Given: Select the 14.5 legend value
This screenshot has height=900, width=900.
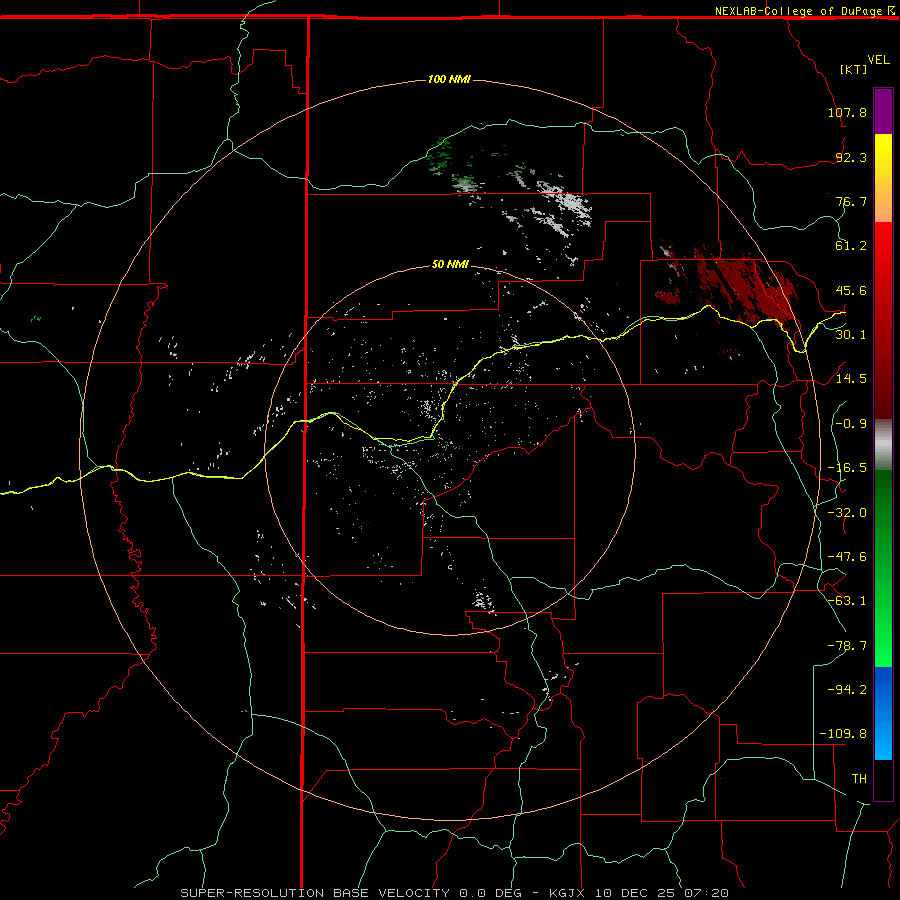Looking at the screenshot, I should pyautogui.click(x=851, y=379).
